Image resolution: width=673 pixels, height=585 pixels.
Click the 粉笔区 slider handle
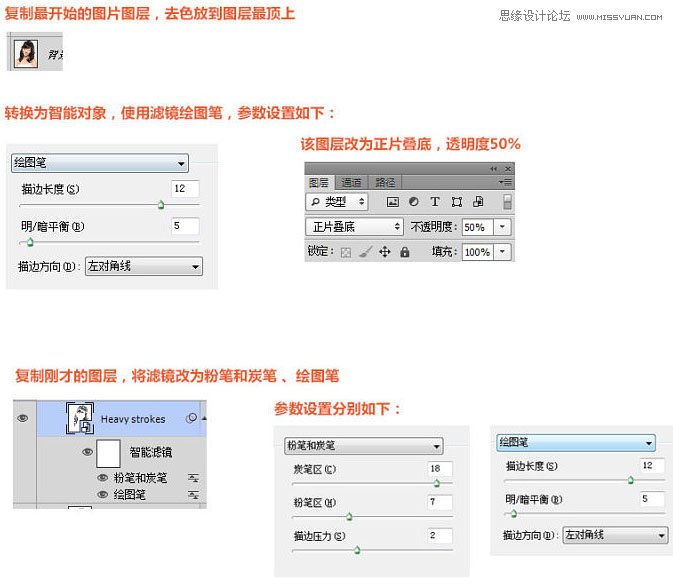[x=349, y=516]
